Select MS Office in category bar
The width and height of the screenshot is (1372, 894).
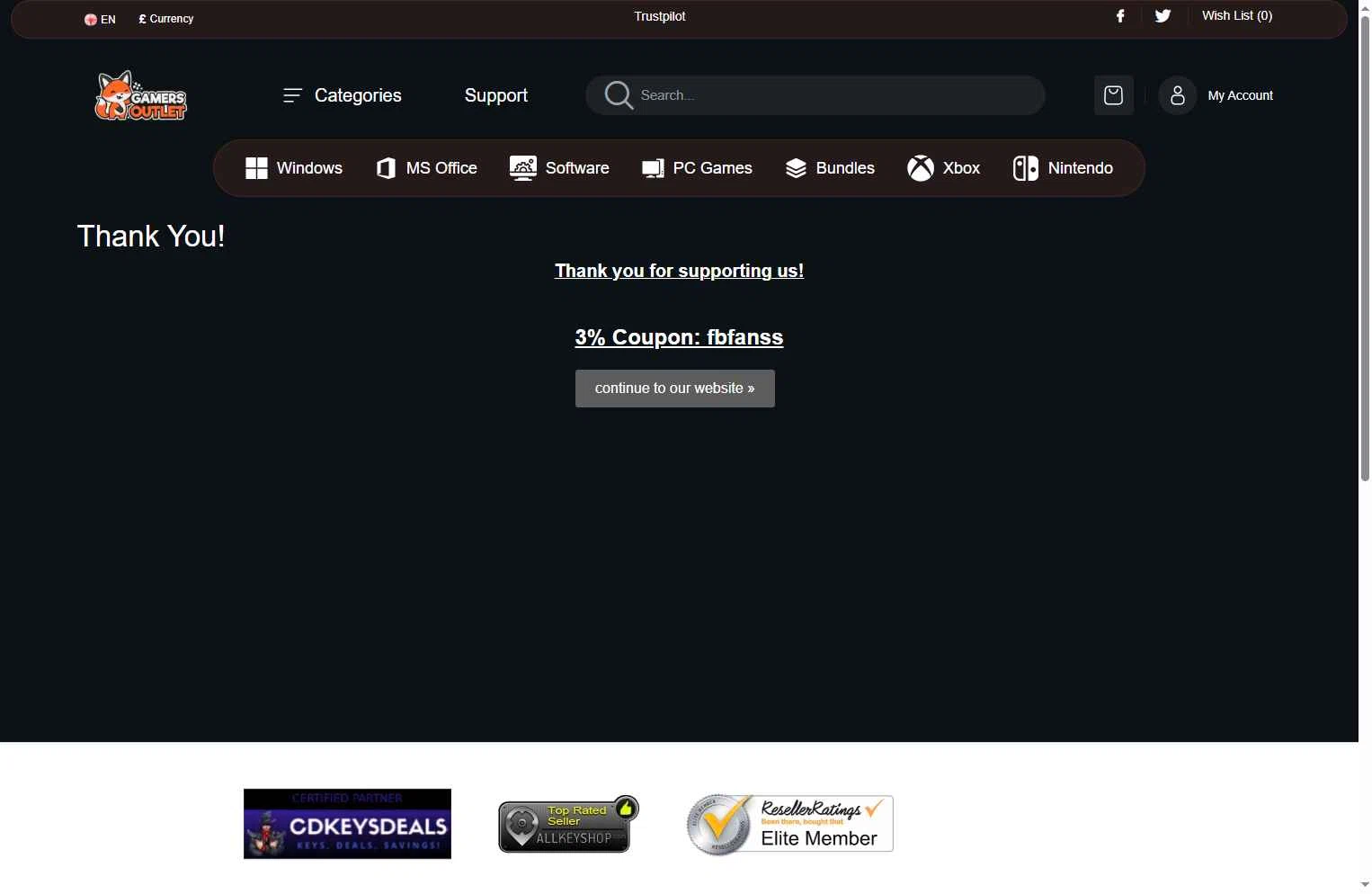(426, 168)
